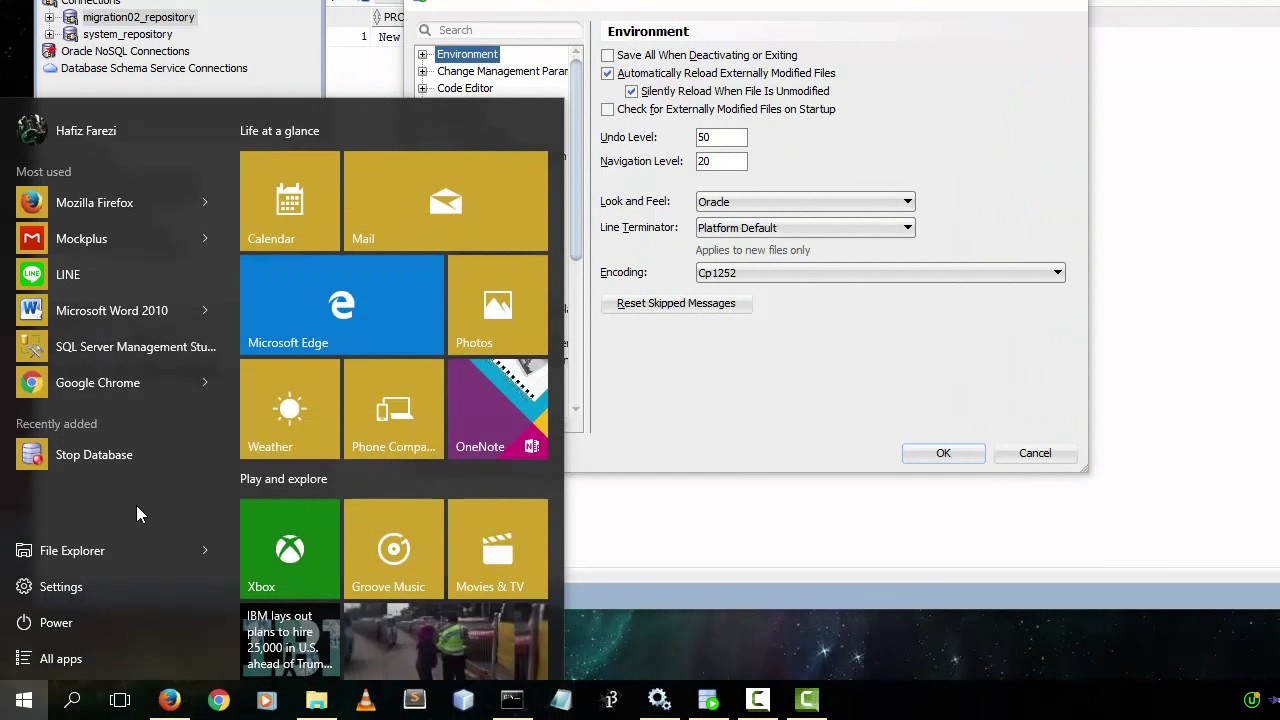Viewport: 1280px width, 720px height.
Task: Expand the Code Editor preferences node
Action: point(423,88)
